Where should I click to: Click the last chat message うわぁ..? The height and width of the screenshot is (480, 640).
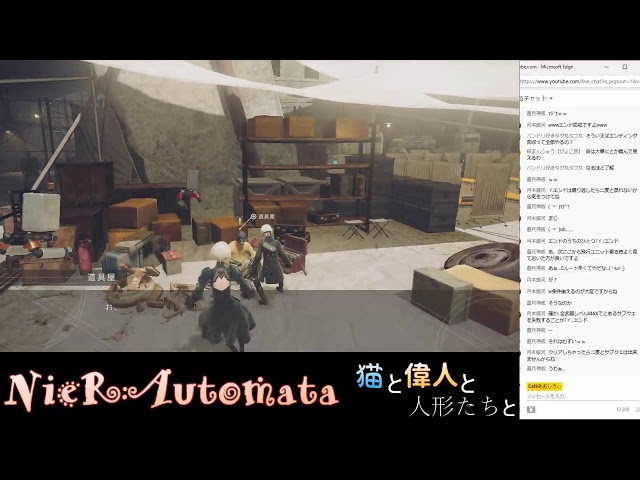556,369
